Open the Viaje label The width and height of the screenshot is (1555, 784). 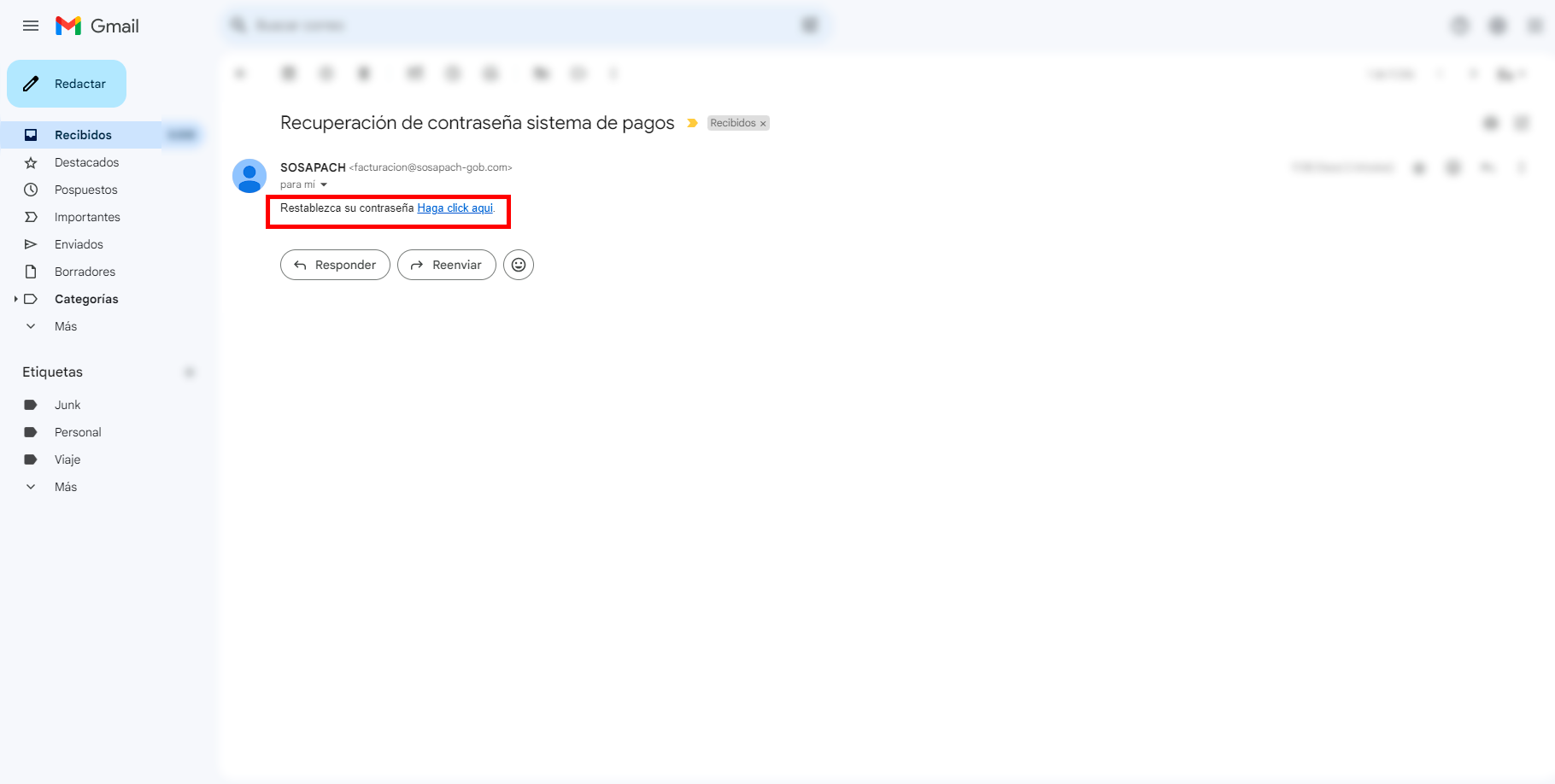[67, 459]
